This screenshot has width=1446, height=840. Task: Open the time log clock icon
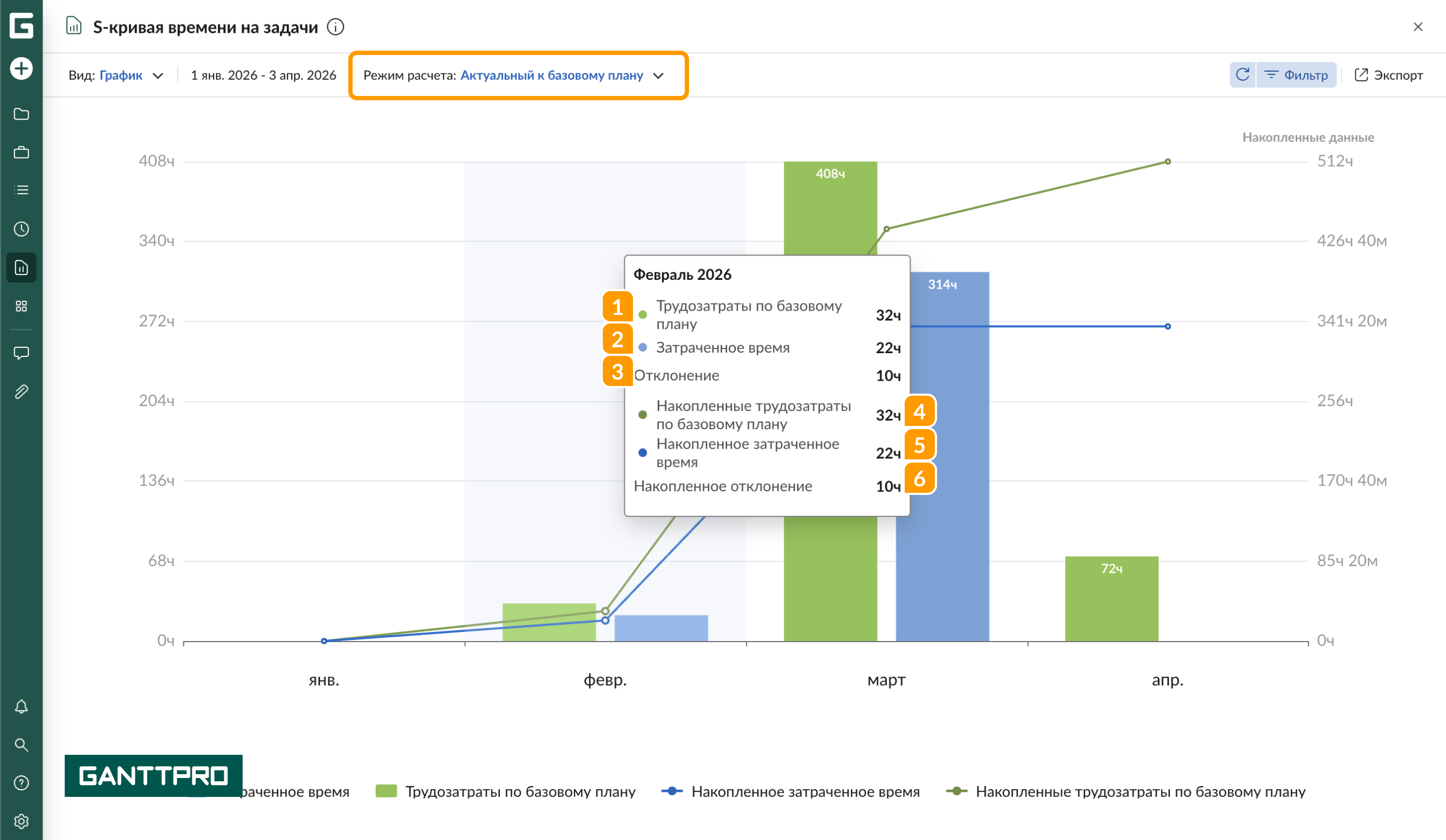pos(21,230)
